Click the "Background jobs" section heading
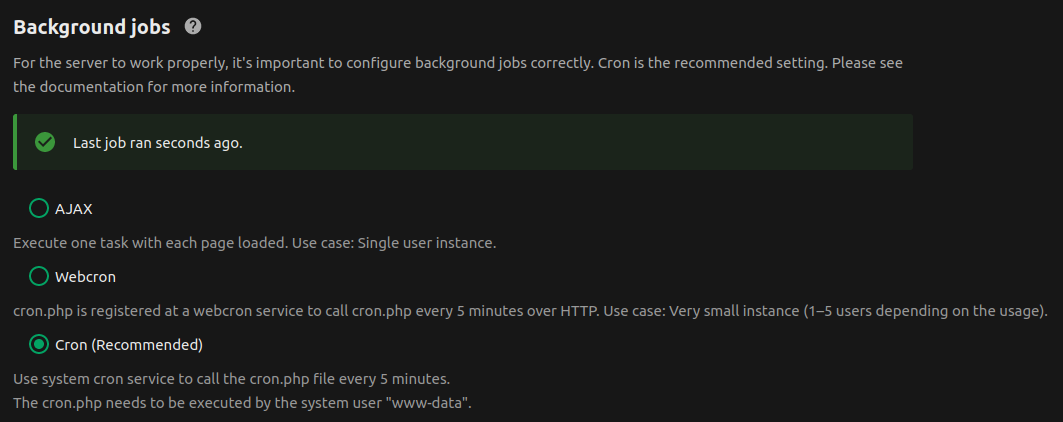The image size is (1063, 422). coord(92,26)
